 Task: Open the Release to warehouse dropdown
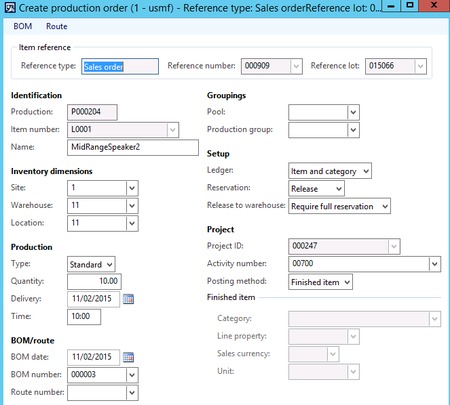339,206
